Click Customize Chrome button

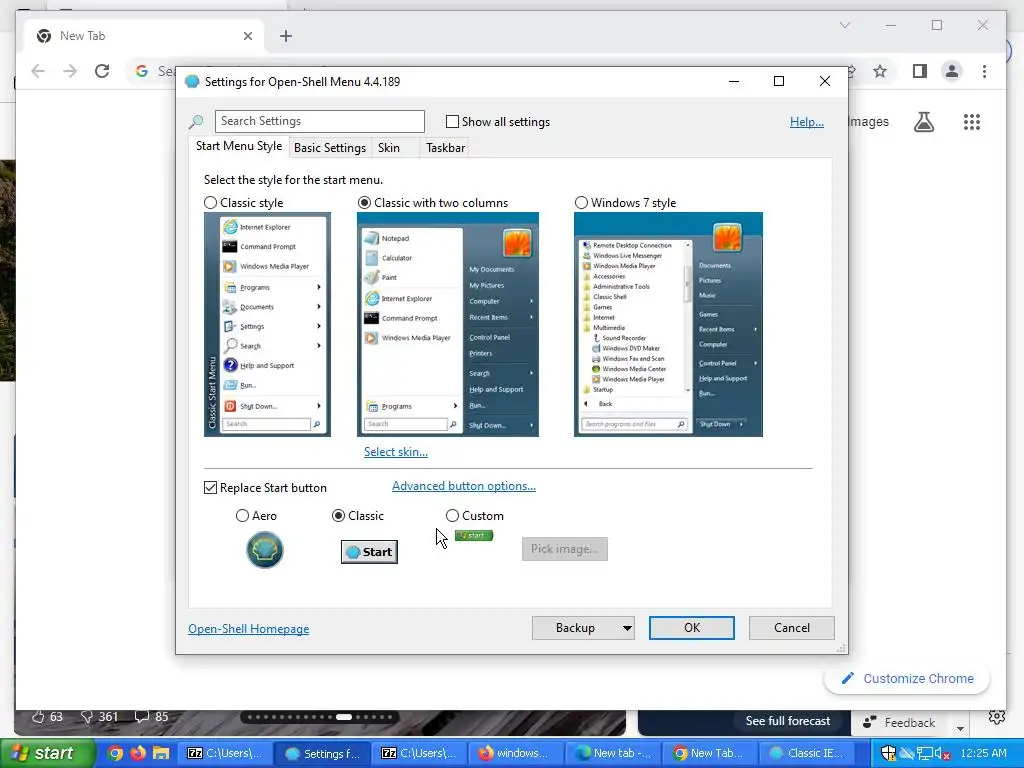click(907, 679)
